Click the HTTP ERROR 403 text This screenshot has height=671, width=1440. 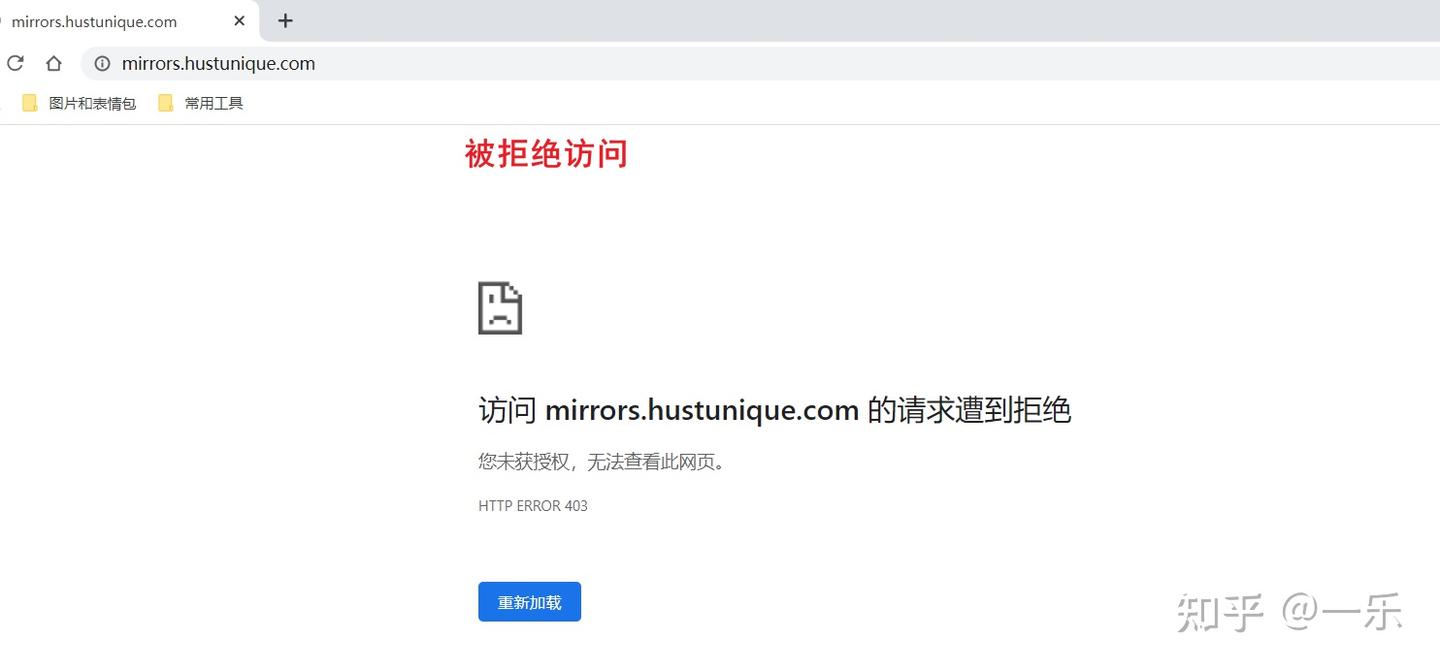tap(533, 506)
